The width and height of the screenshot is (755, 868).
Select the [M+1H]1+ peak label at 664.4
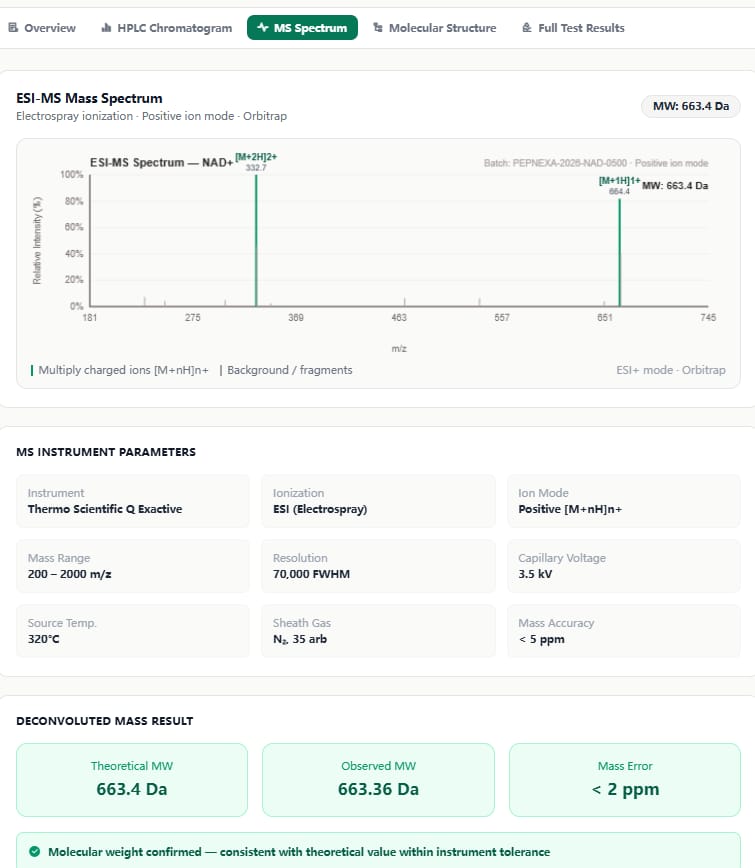(x=619, y=185)
